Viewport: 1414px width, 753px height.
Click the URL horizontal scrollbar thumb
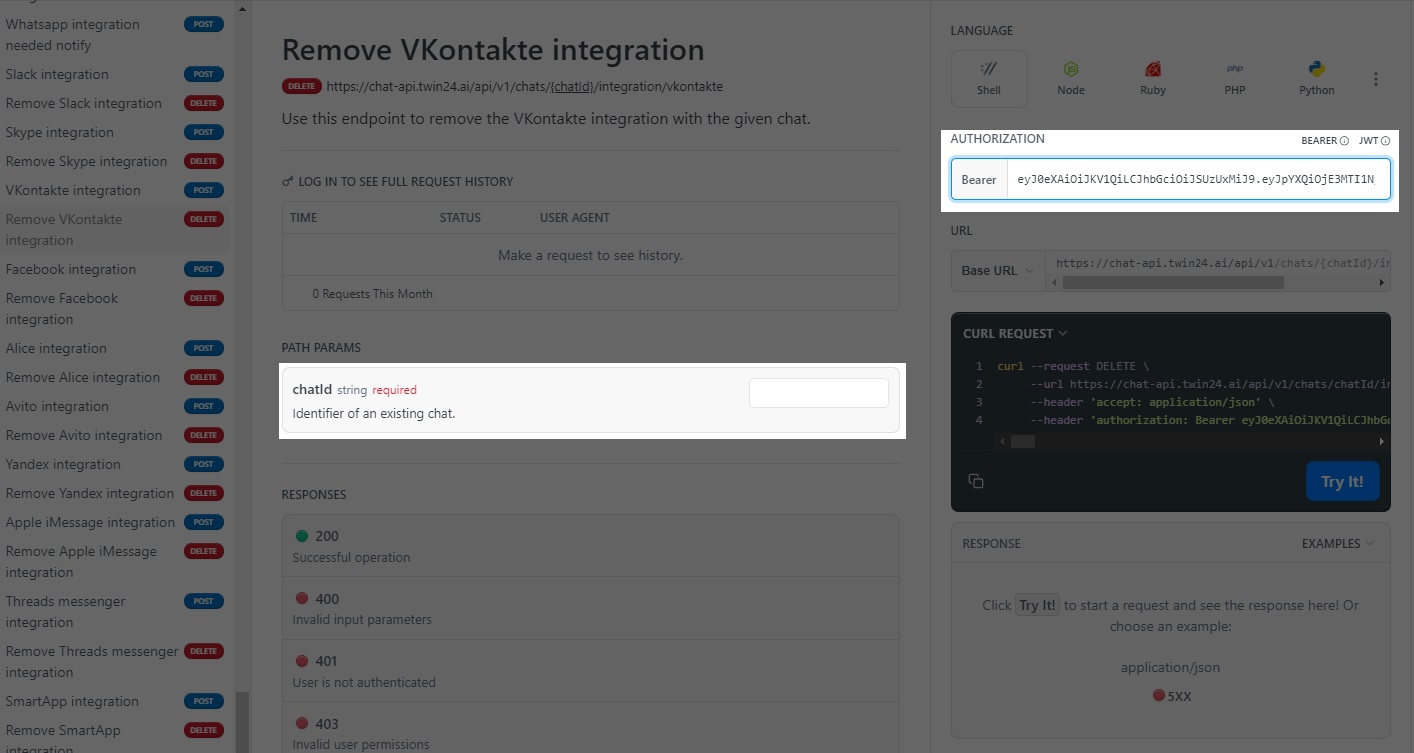1173,283
